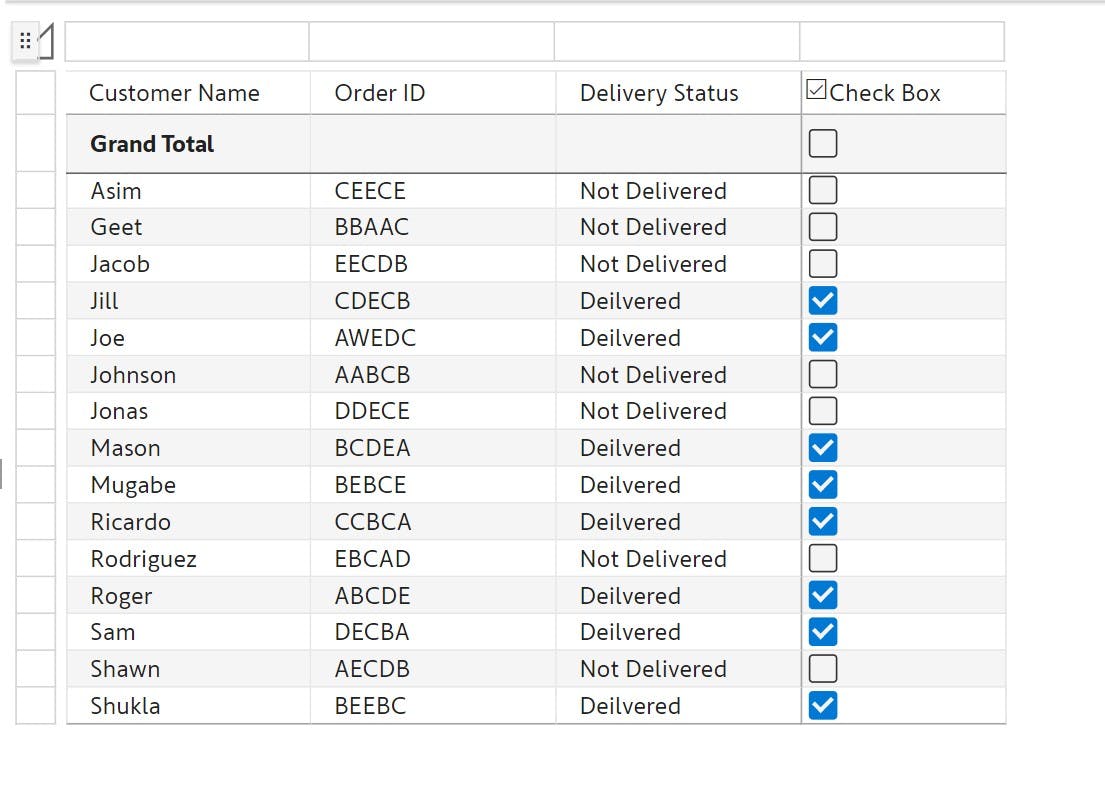Viewport: 1105px width, 804px height.
Task: Check Johnson's order checkbox
Action: point(823,374)
